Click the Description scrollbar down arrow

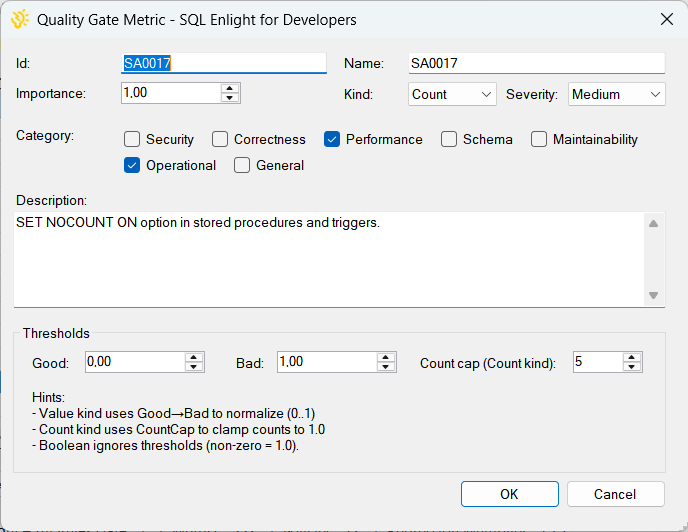coord(653,295)
